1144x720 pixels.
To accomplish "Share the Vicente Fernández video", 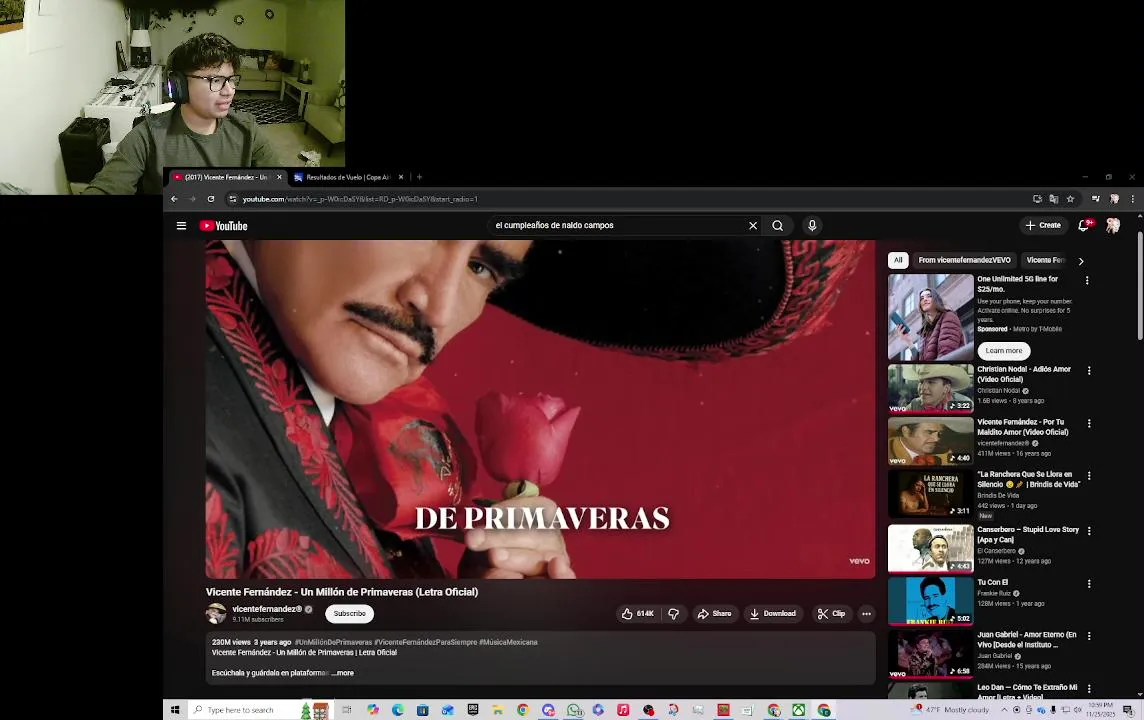I will tap(714, 613).
